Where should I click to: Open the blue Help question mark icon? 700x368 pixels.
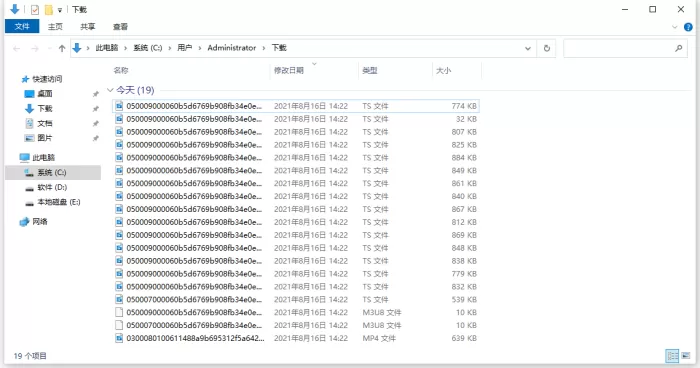point(688,27)
